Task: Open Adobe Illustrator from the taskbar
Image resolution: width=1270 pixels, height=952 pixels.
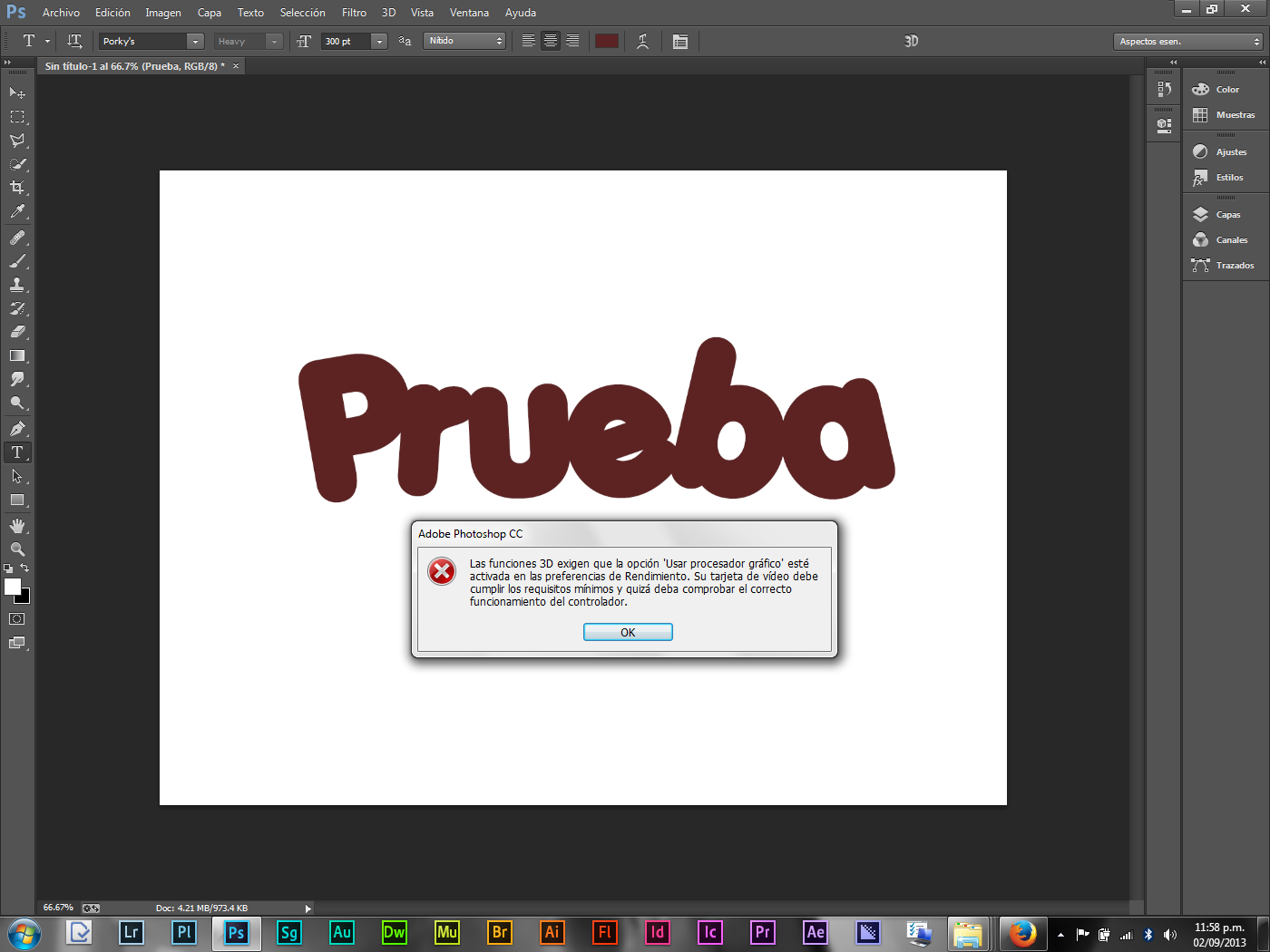Action: pyautogui.click(x=552, y=933)
